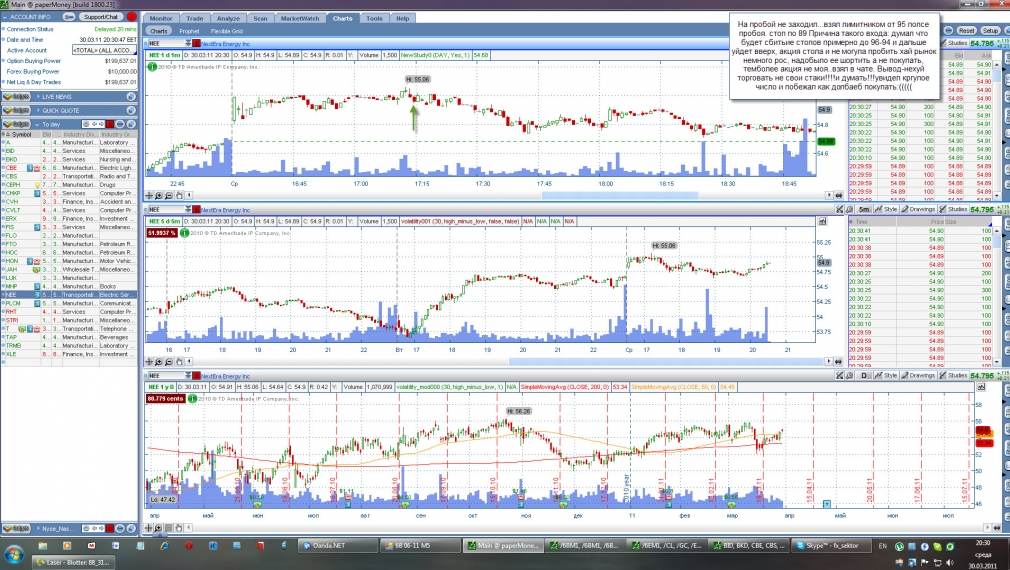Click scissors icon in daily chart toolbar
The width and height of the screenshot is (1010, 570).
[839, 375]
